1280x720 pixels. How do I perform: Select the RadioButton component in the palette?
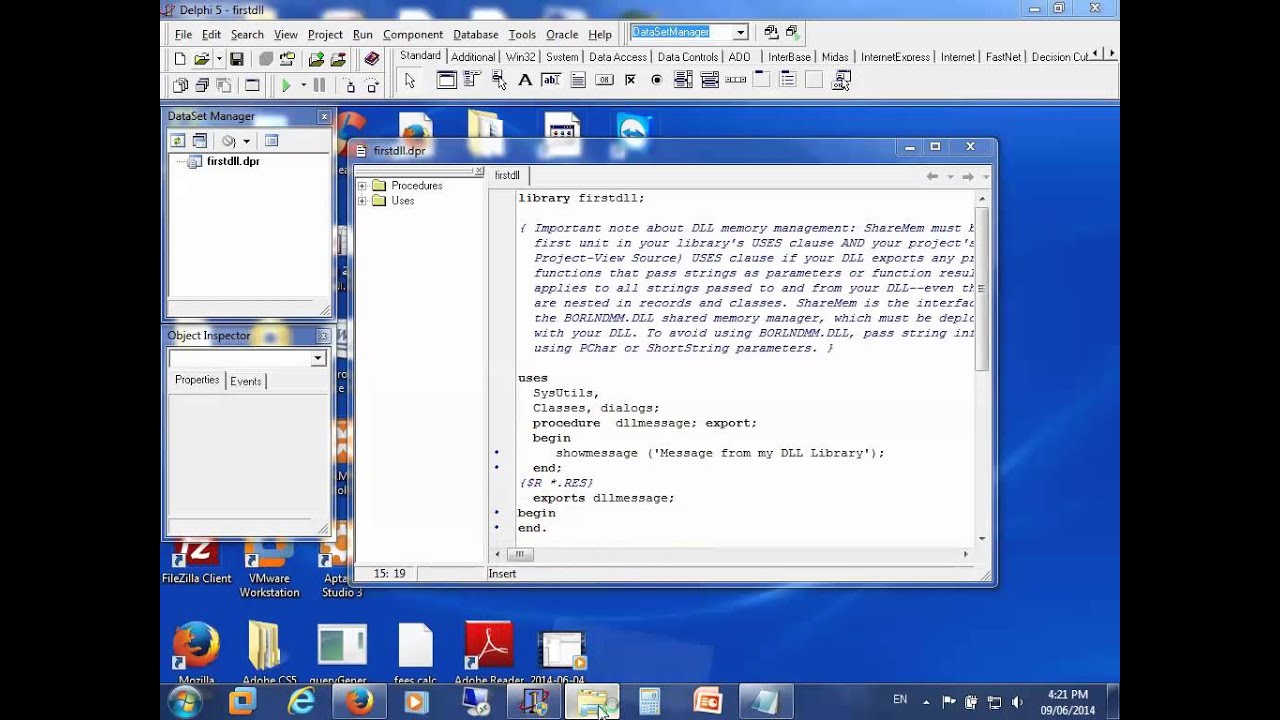(656, 81)
